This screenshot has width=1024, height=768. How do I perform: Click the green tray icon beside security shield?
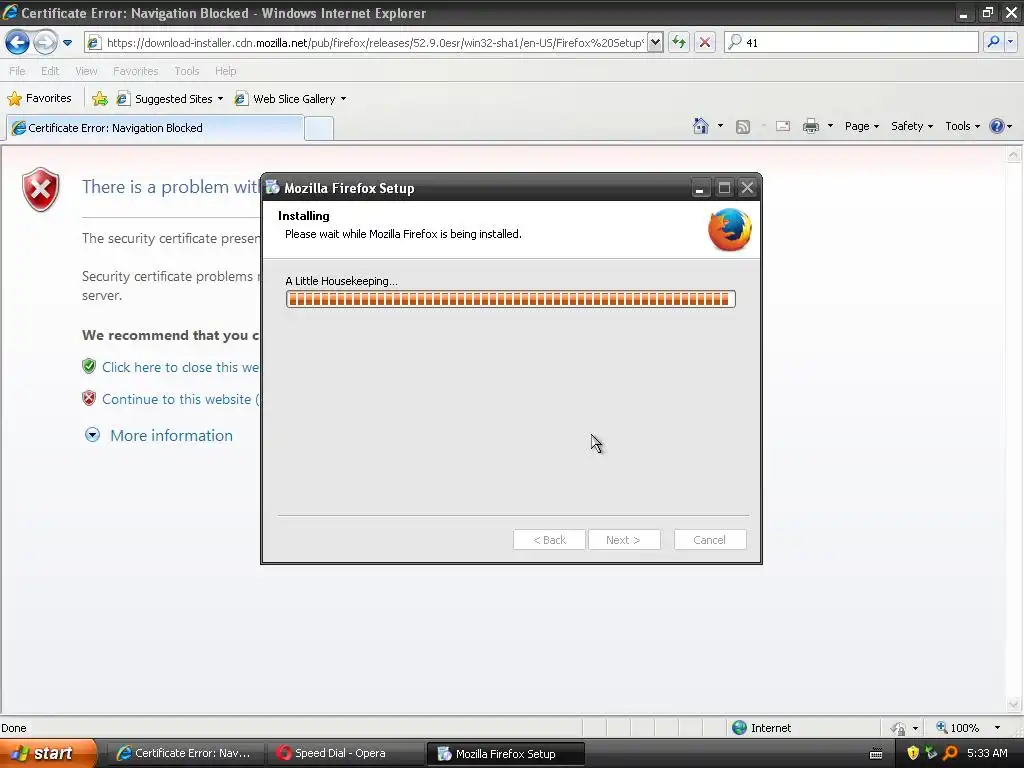tap(931, 753)
